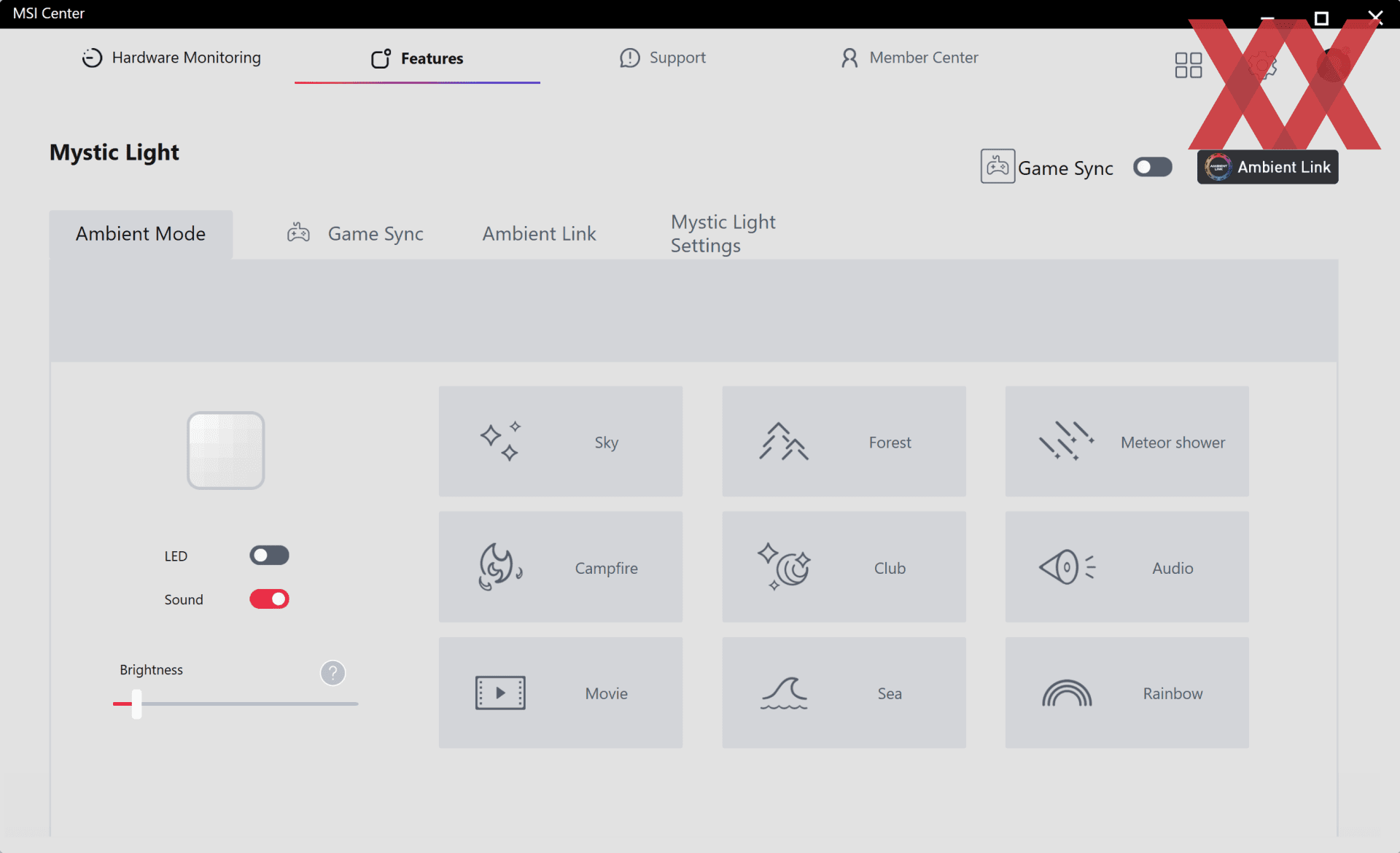1400x853 pixels.
Task: Click the LED label text
Action: (176, 556)
